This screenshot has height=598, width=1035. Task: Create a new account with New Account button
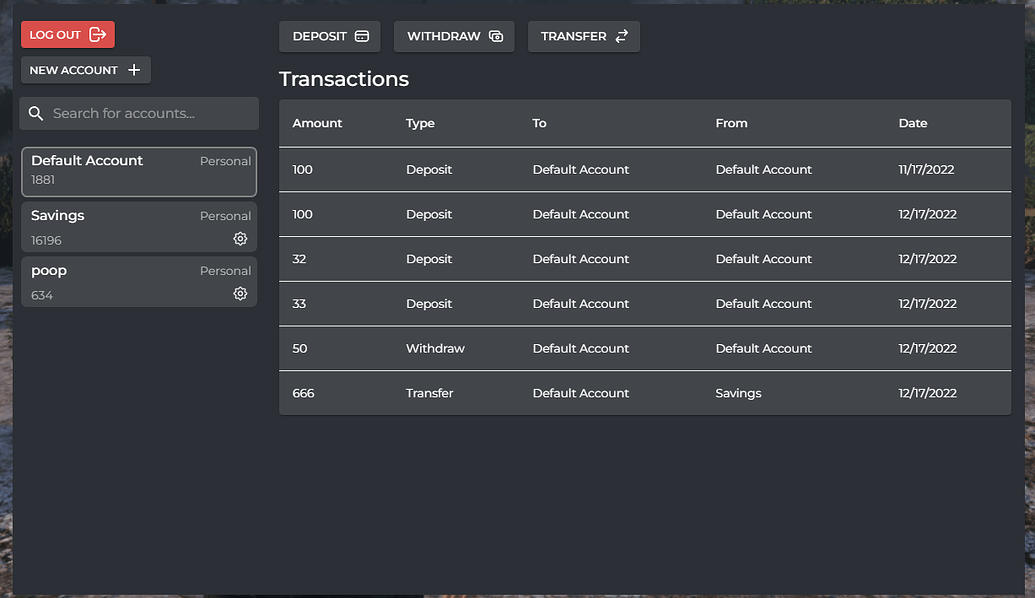coord(86,70)
